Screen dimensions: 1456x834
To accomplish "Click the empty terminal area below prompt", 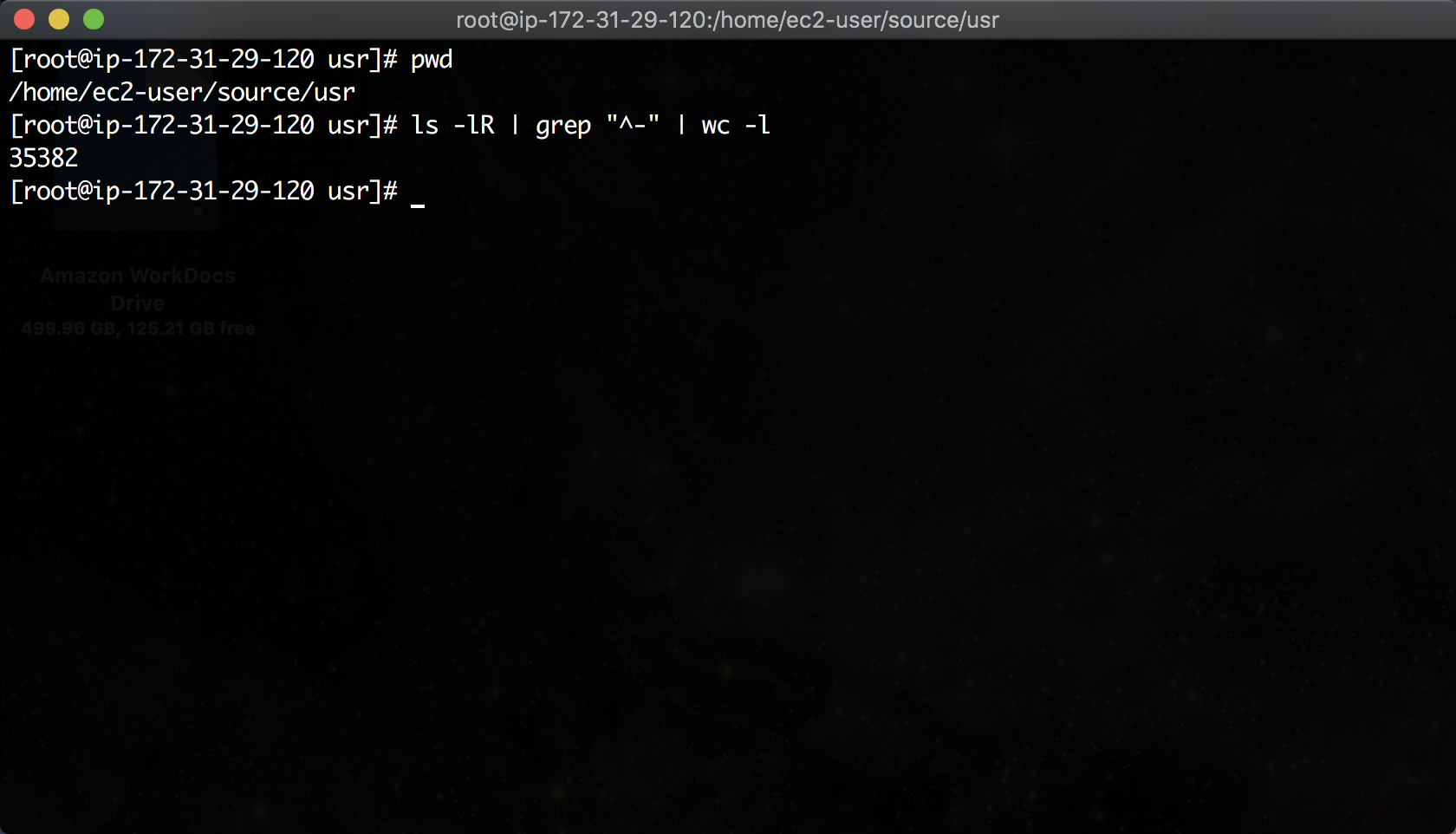I will [728, 520].
